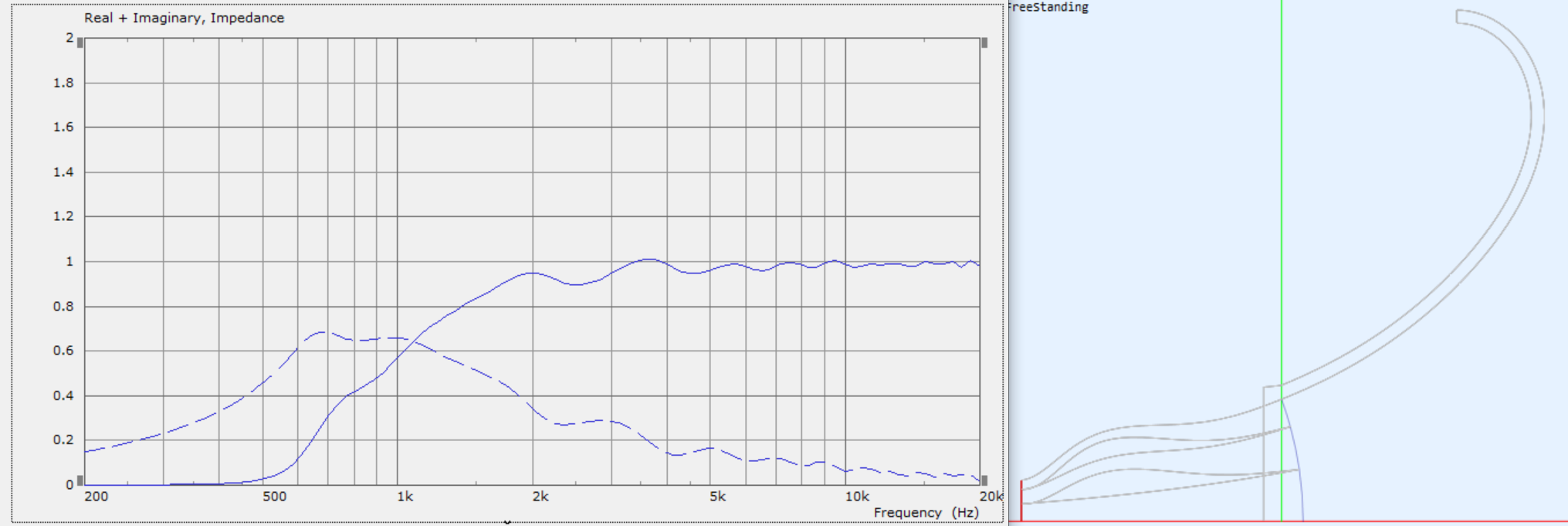The image size is (1568, 526).
Task: Click the 1.8 y-axis value
Action: click(x=63, y=83)
